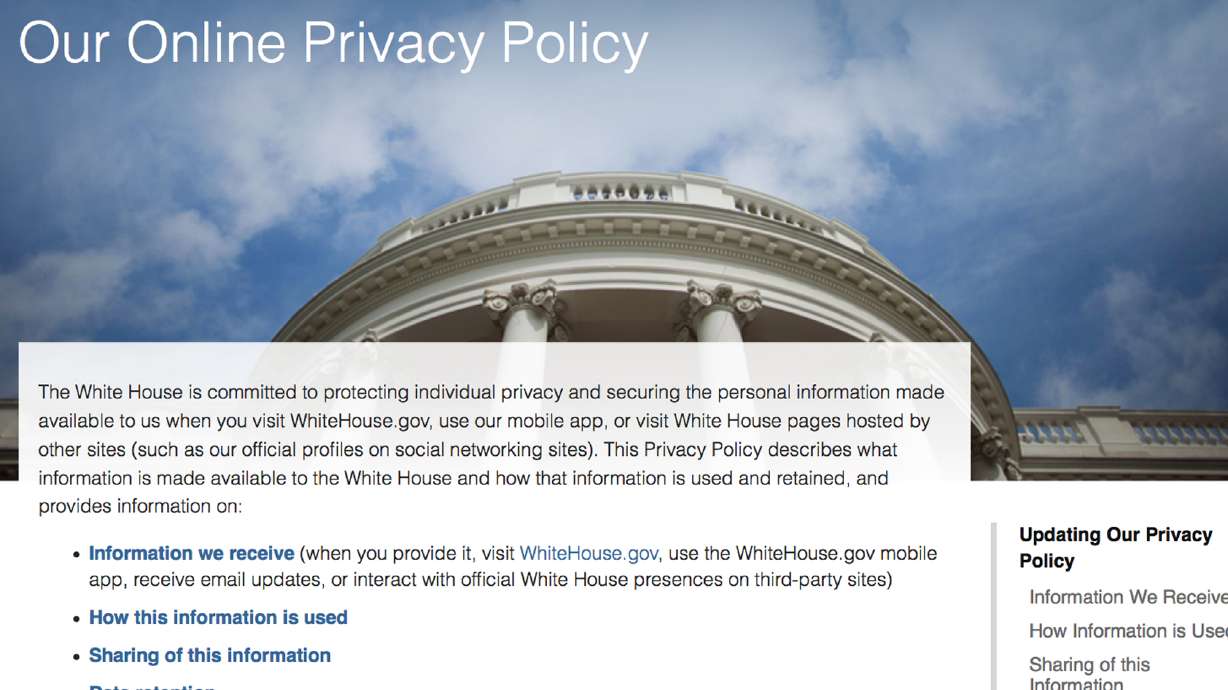The image size is (1228, 690).
Task: Click the White House hero banner image
Action: (x=614, y=230)
